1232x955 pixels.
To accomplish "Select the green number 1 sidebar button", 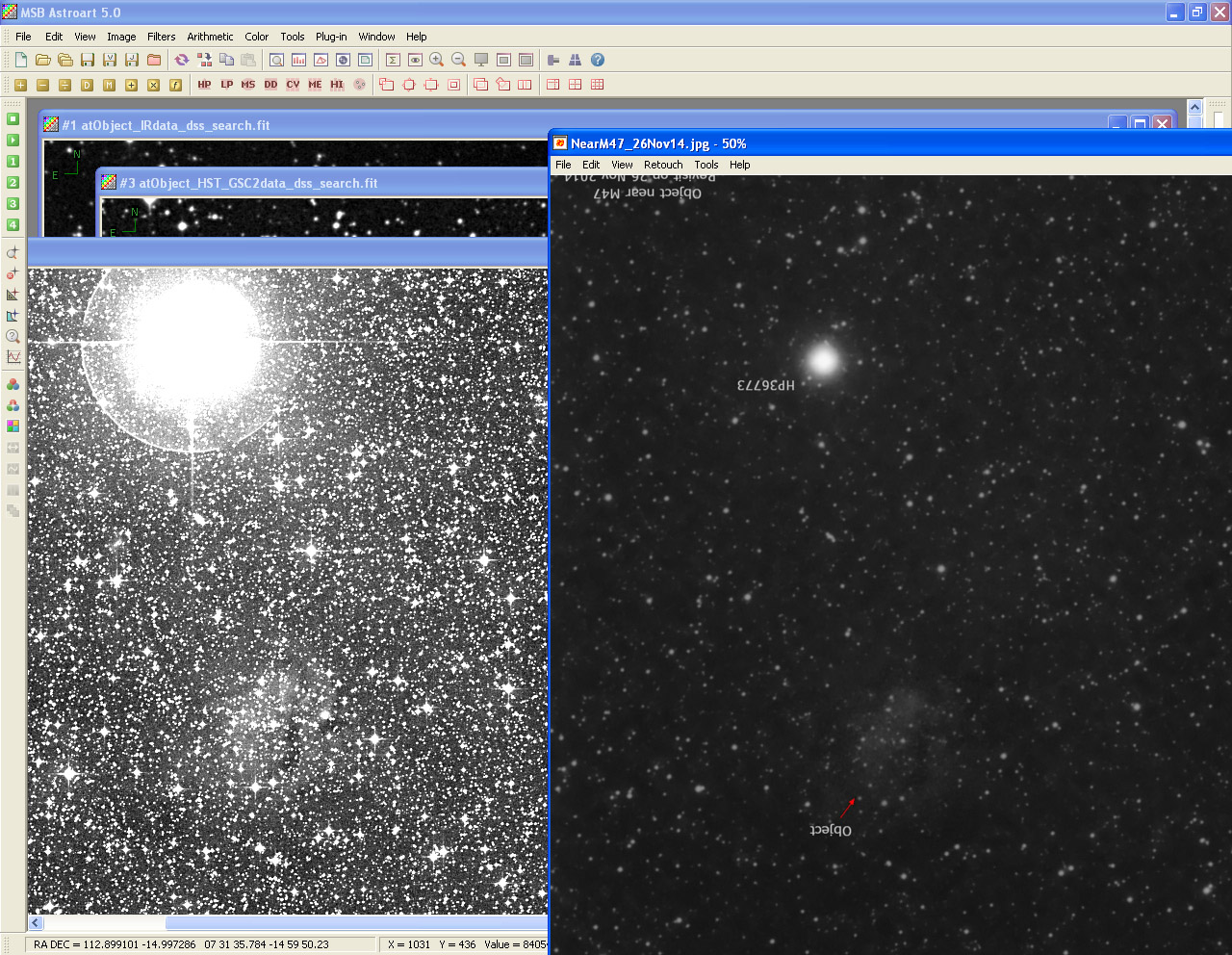I will (13, 162).
